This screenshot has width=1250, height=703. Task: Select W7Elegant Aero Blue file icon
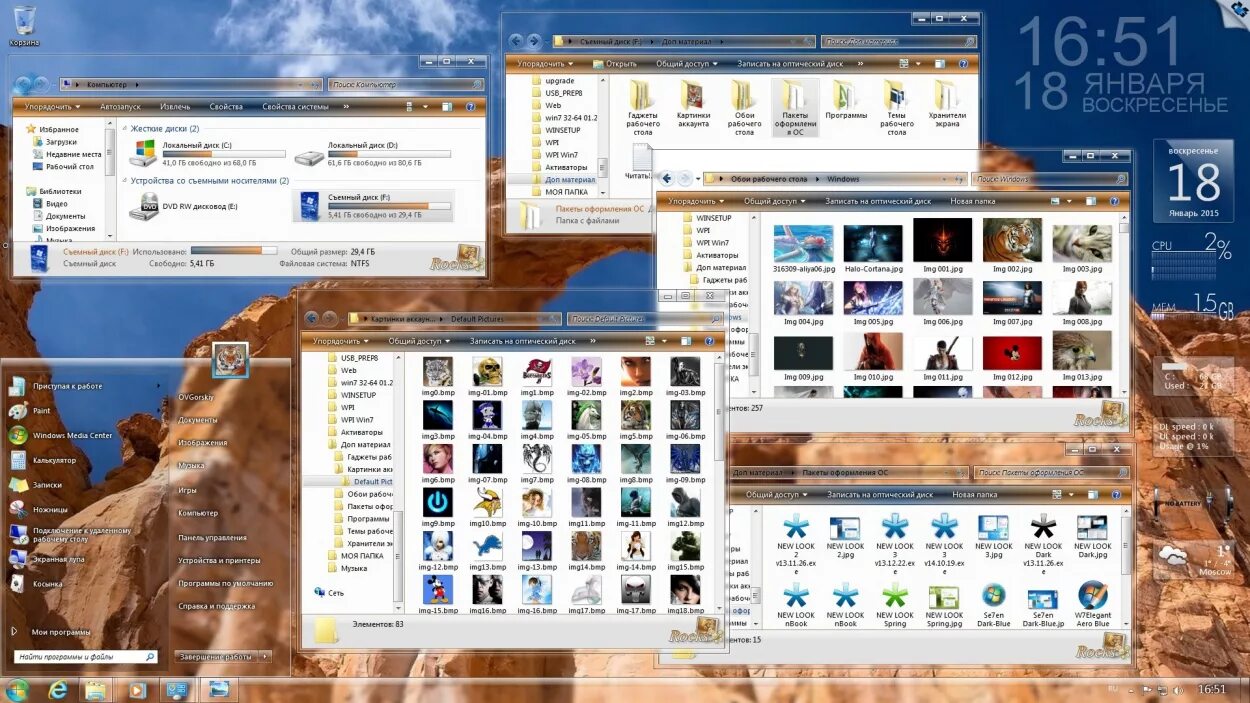pyautogui.click(x=1092, y=604)
